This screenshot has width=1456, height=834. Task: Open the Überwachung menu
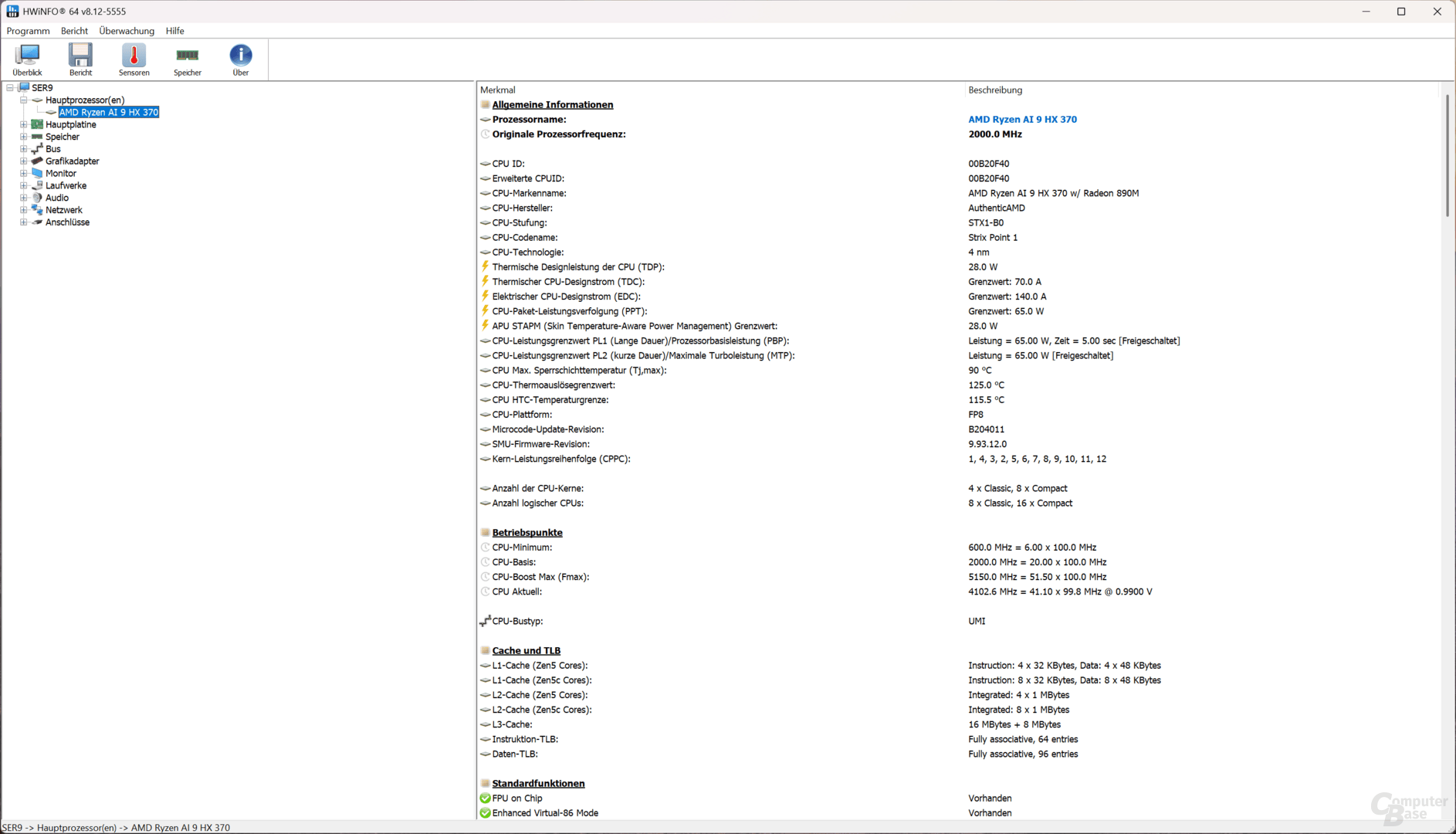click(x=127, y=31)
